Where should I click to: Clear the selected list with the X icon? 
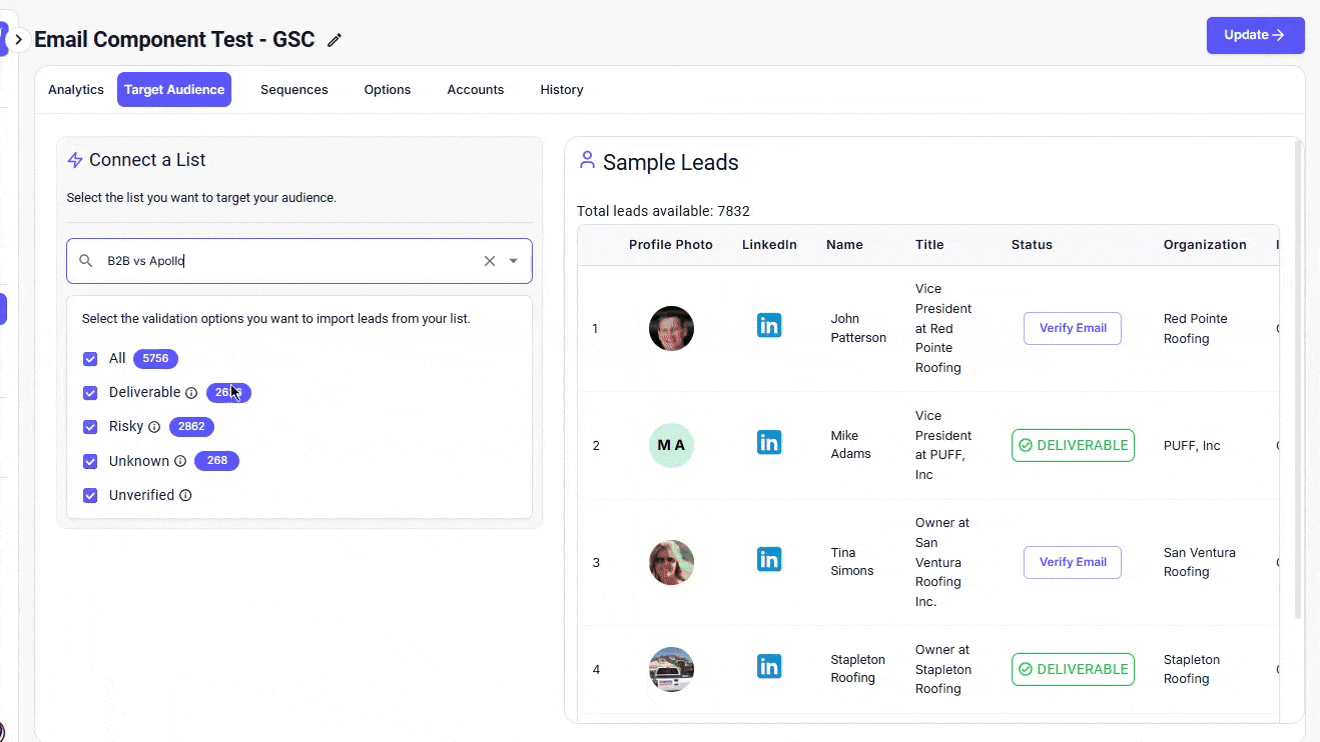click(x=490, y=261)
